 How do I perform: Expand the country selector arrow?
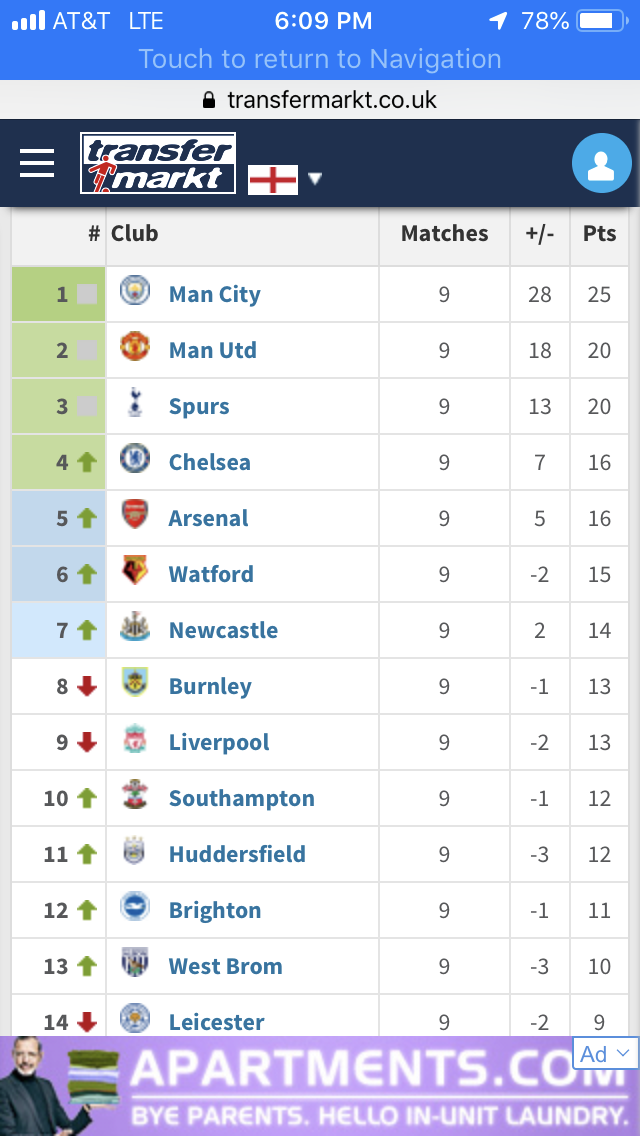[x=315, y=179]
